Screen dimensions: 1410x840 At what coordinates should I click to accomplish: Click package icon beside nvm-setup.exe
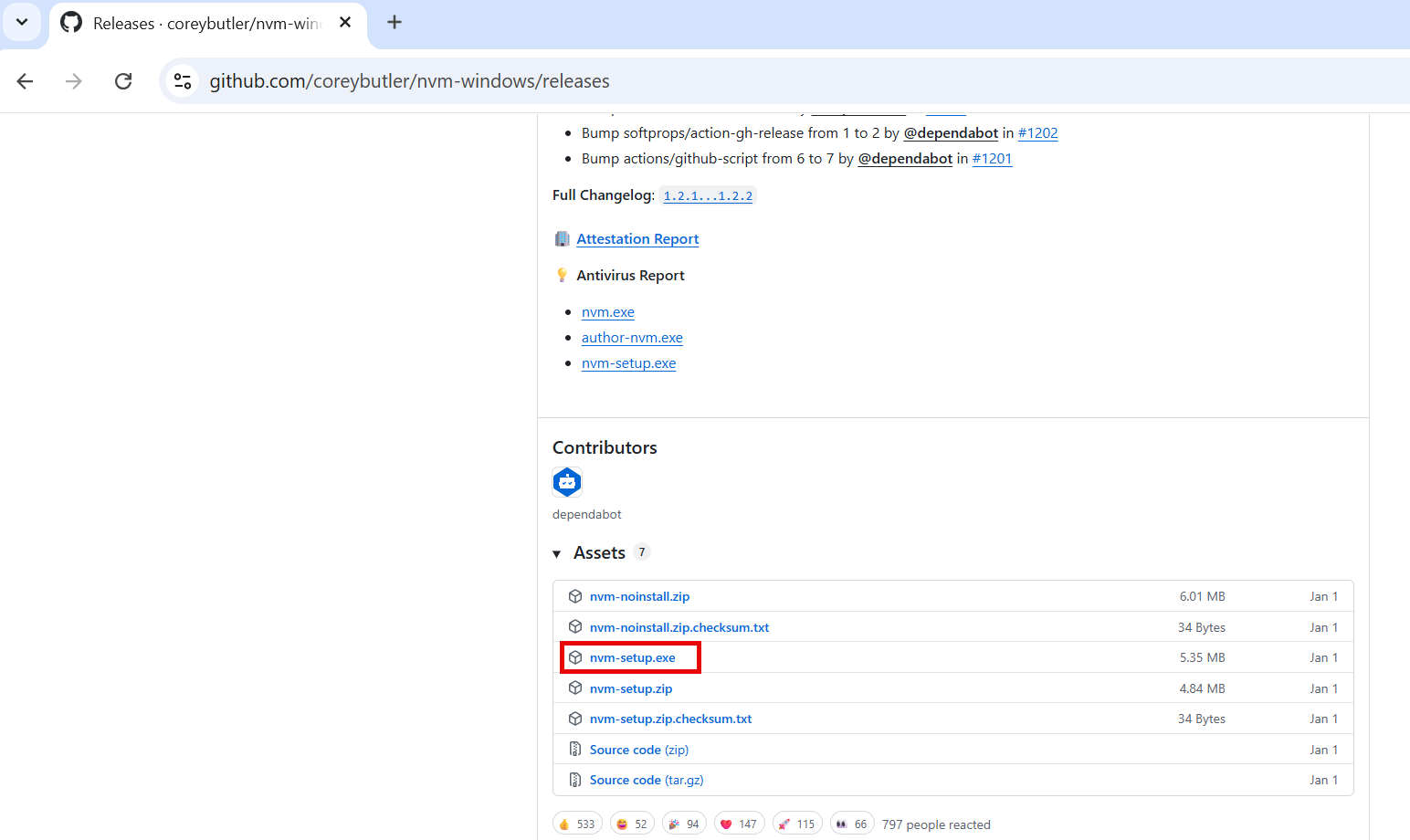coord(575,657)
